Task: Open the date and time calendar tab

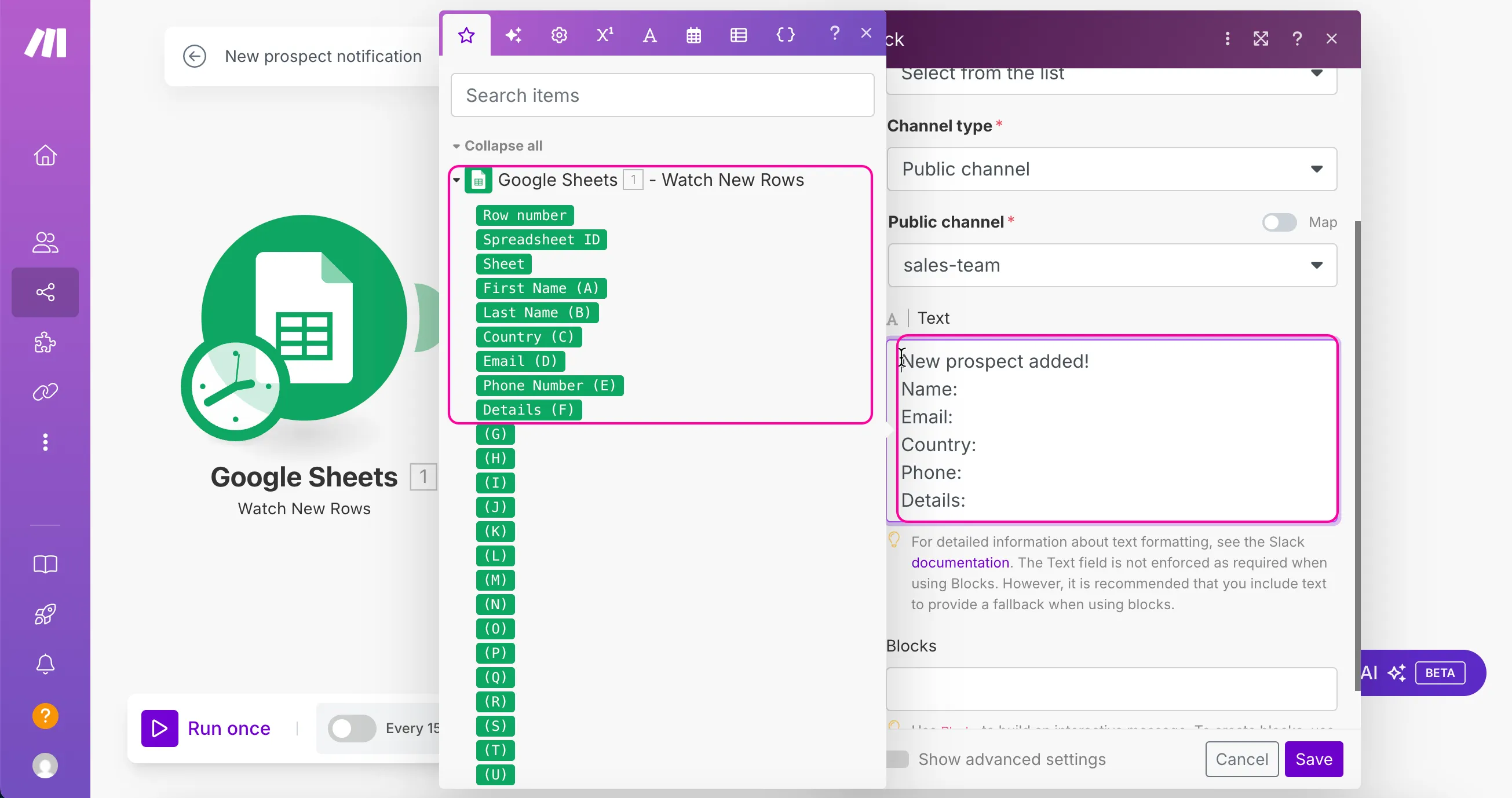Action: click(x=694, y=35)
